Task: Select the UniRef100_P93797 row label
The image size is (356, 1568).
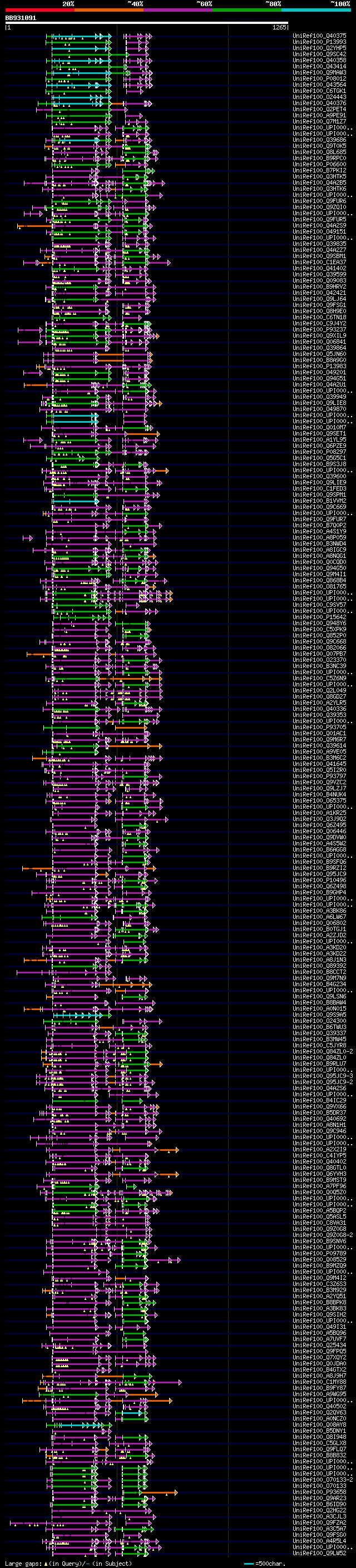Action: pos(319,776)
